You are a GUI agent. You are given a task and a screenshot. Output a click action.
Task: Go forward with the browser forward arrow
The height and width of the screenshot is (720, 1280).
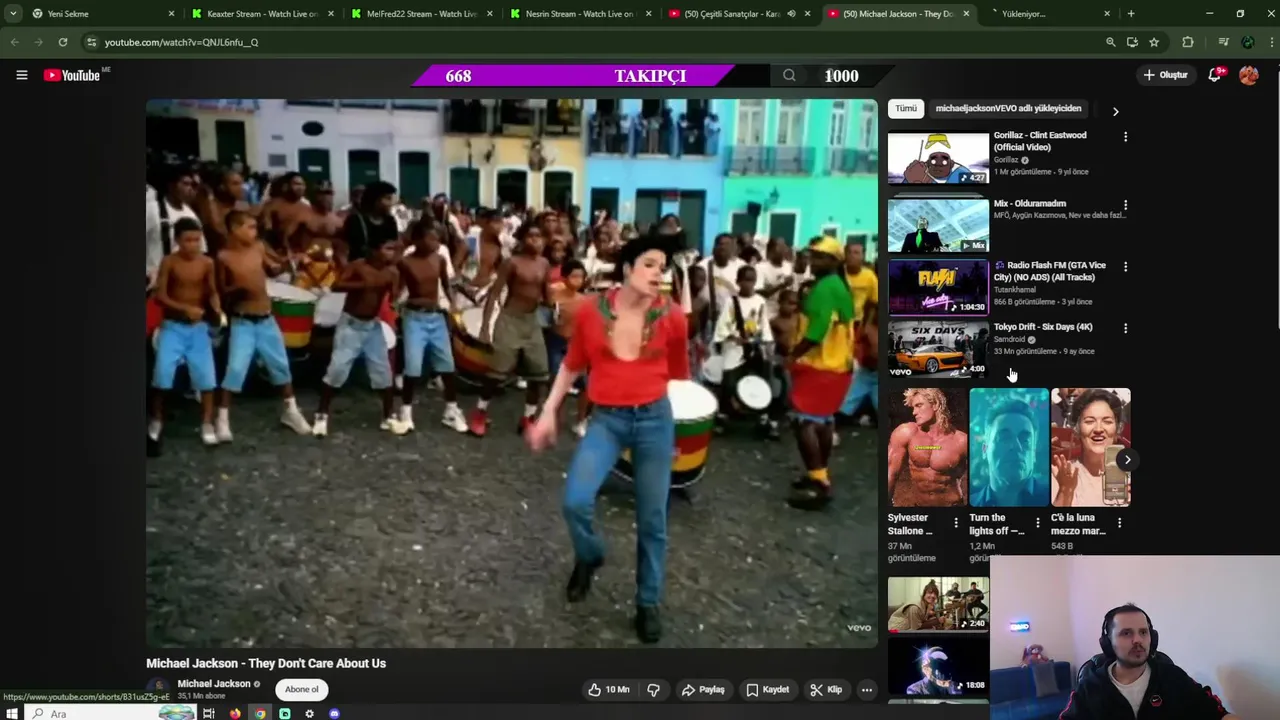[x=38, y=42]
